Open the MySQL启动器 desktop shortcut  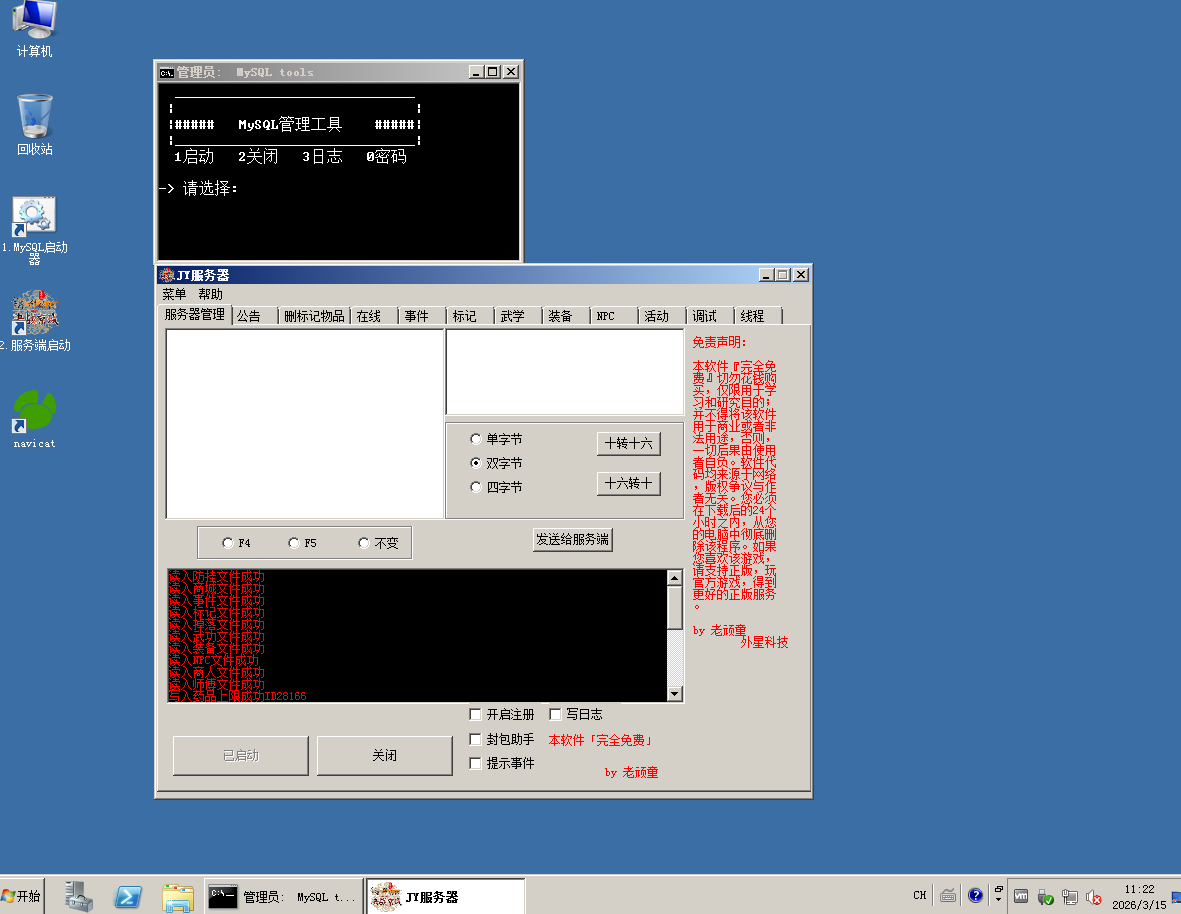(34, 218)
